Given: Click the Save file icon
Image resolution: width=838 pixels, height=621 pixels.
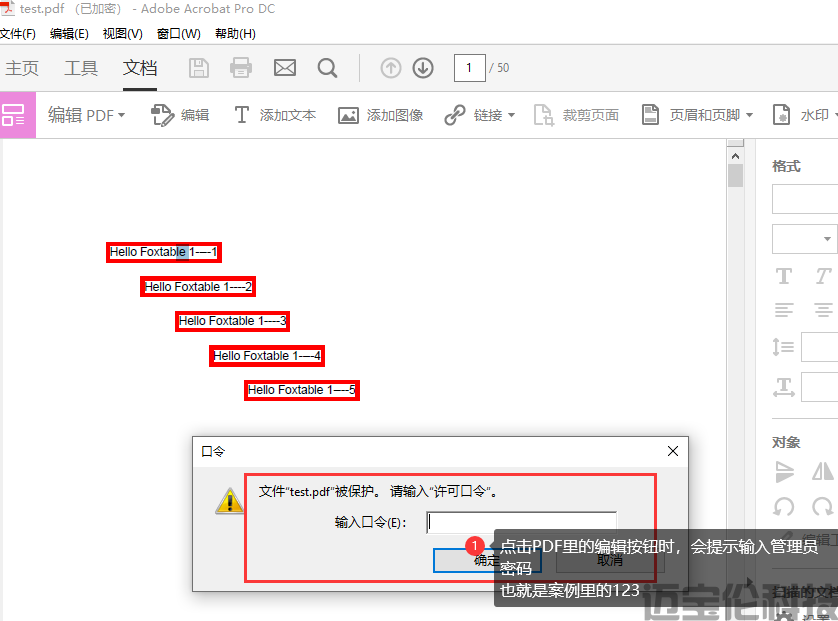Looking at the screenshot, I should pos(199,68).
